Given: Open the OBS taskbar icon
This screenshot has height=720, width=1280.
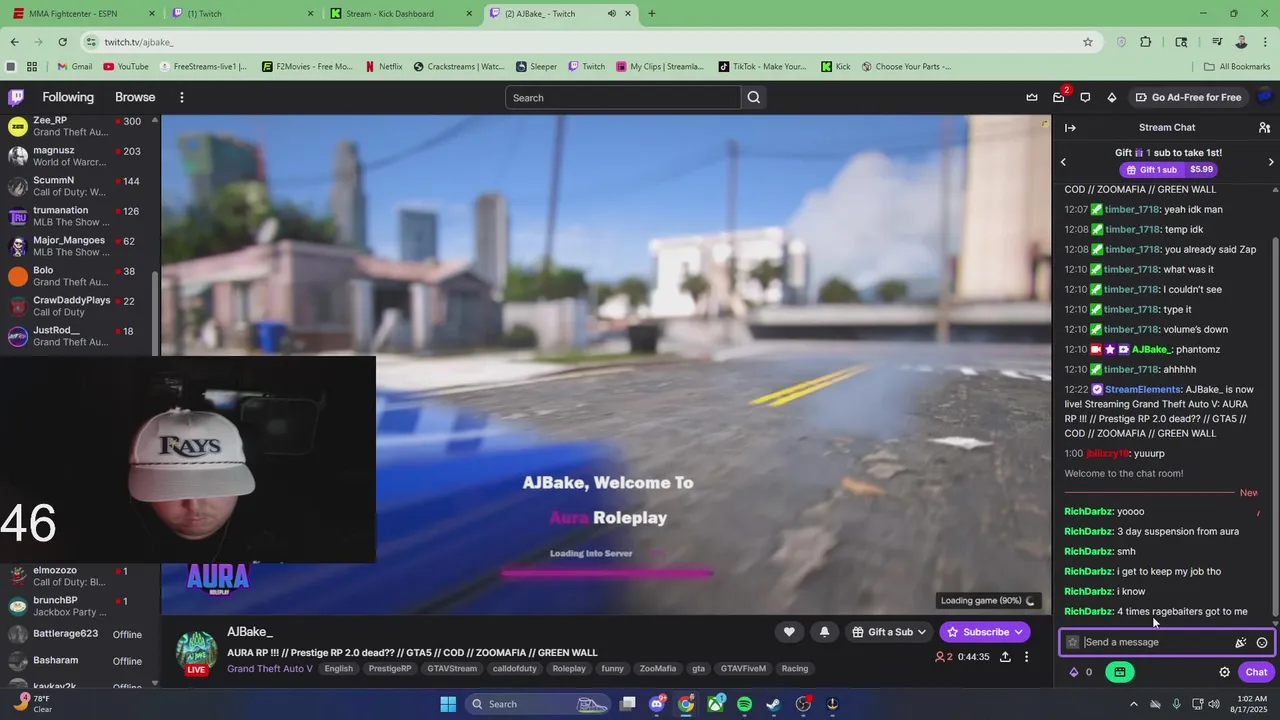Looking at the screenshot, I should click(x=803, y=704).
